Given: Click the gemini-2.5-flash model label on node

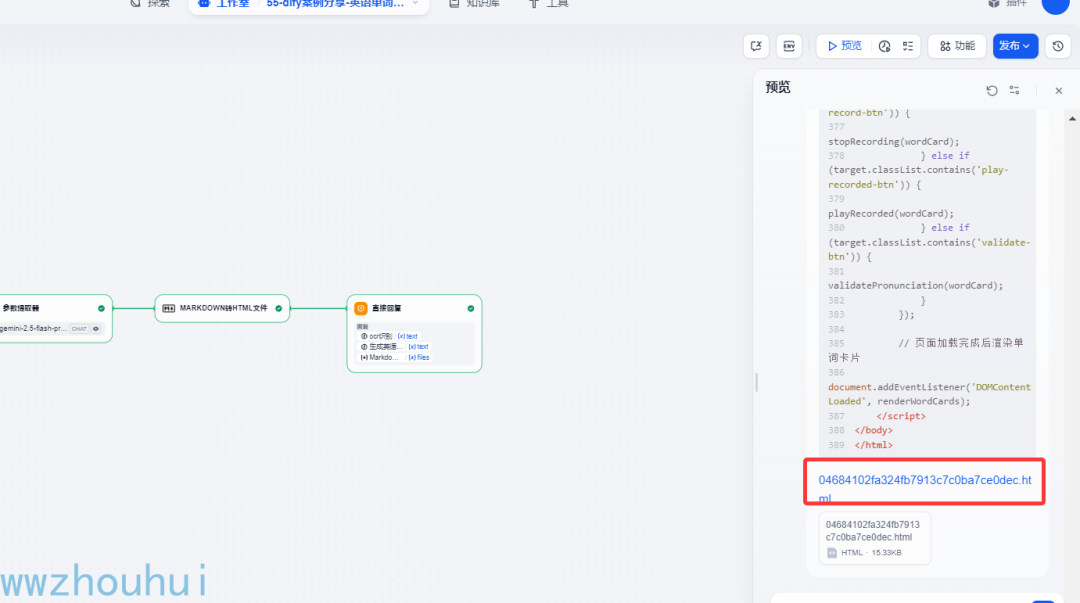Looking at the screenshot, I should pos(33,329).
